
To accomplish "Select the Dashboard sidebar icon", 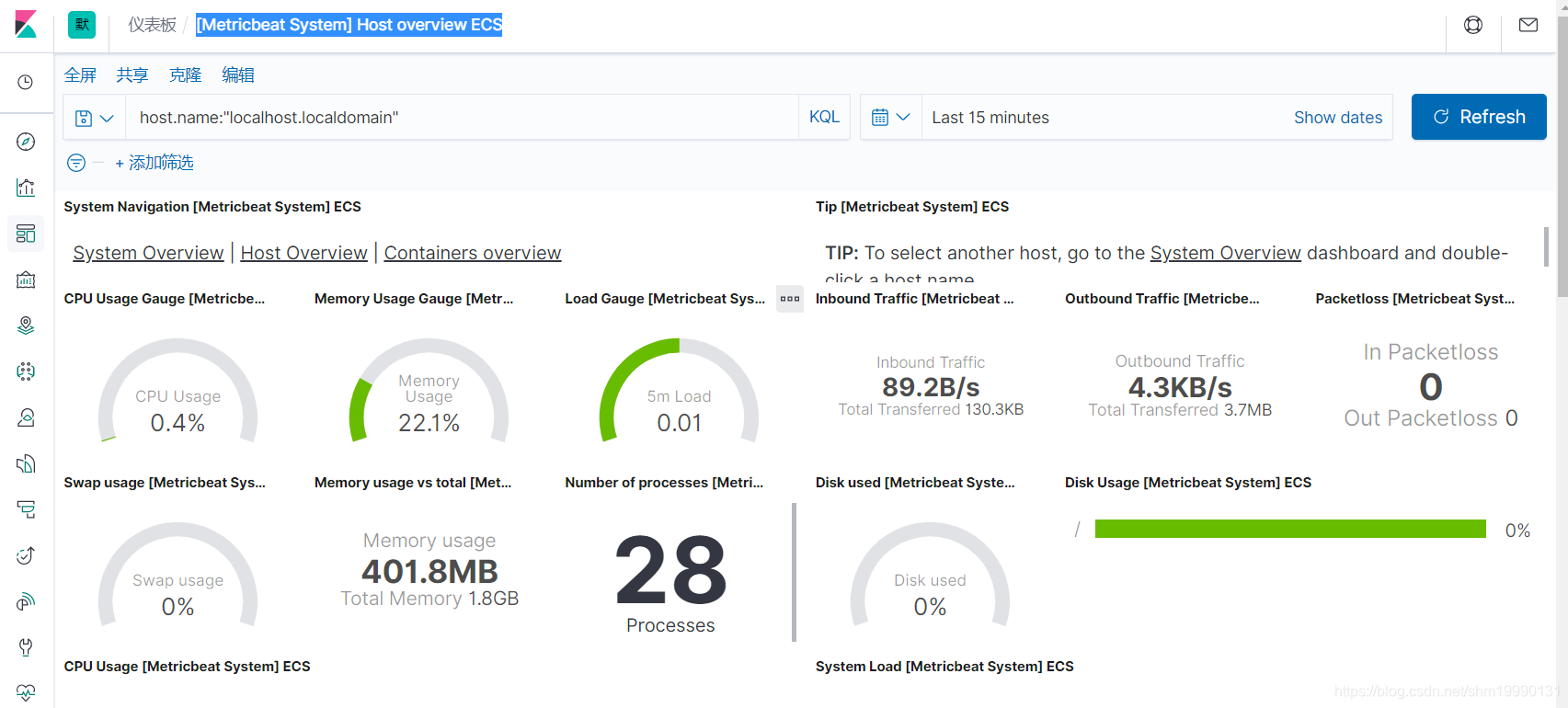I will [x=26, y=234].
